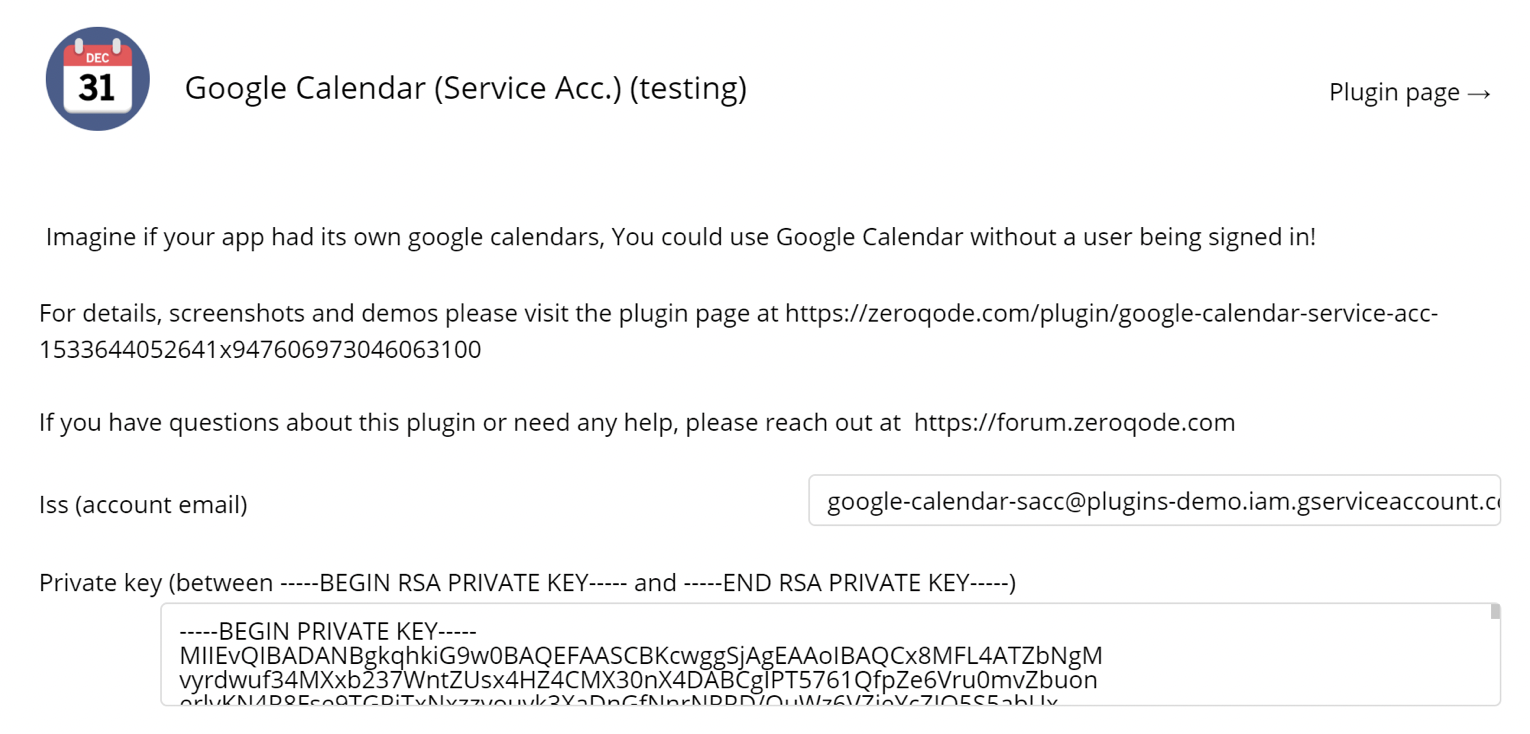Click the Private key textarea scrollbar thumb
The height and width of the screenshot is (734, 1530).
tap(1495, 611)
